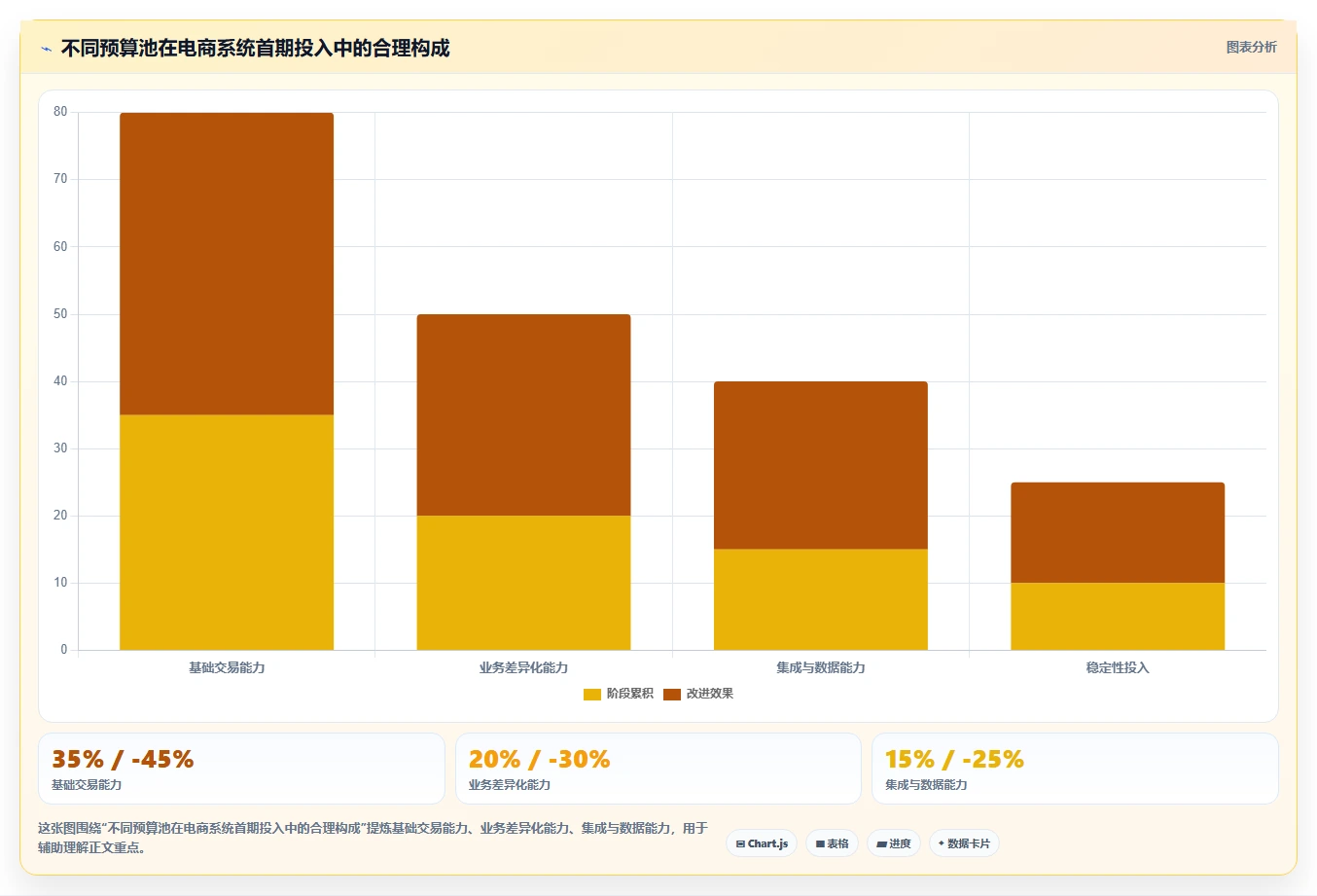
Task: Click the 业务差异化能力 caption under 20% / -30%
Action: point(510,785)
